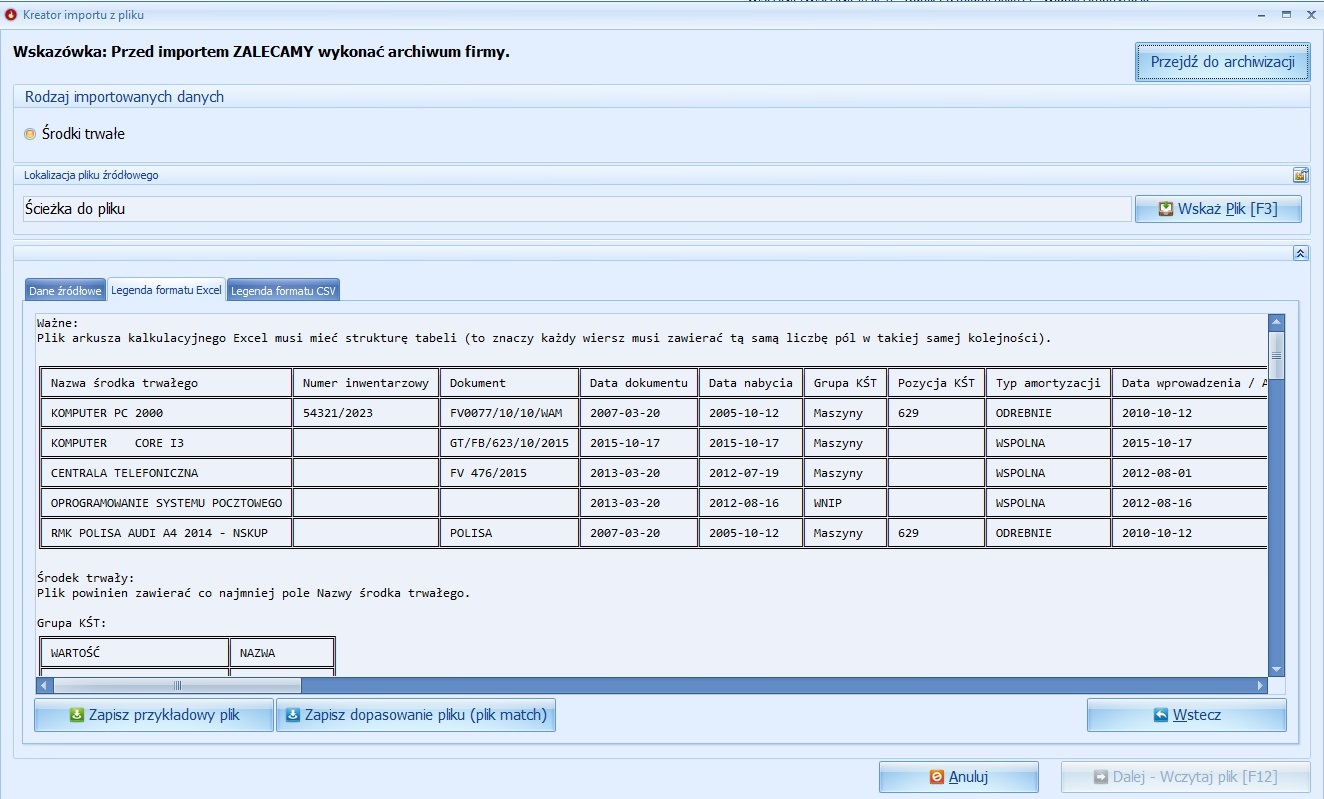Image resolution: width=1324 pixels, height=799 pixels.
Task: Click the Anuluj button
Action: [x=959, y=777]
